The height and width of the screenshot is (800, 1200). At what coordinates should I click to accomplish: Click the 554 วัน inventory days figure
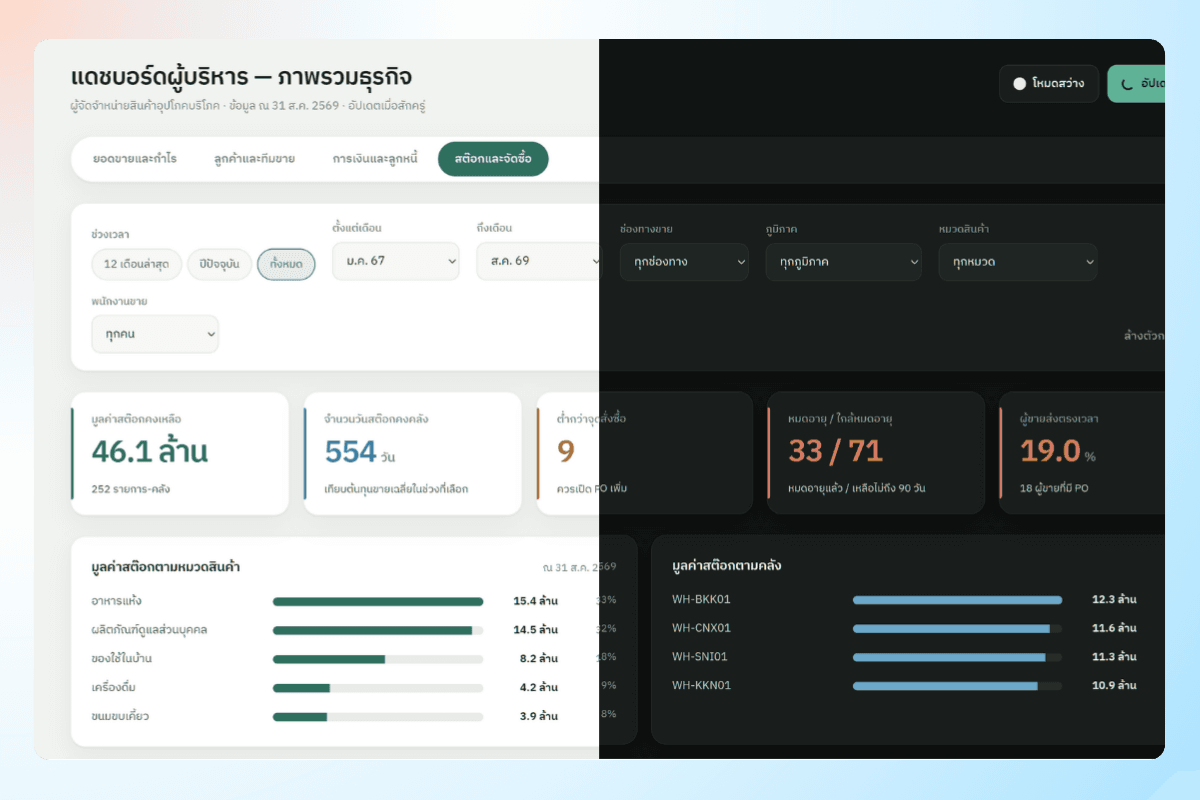tap(360, 453)
